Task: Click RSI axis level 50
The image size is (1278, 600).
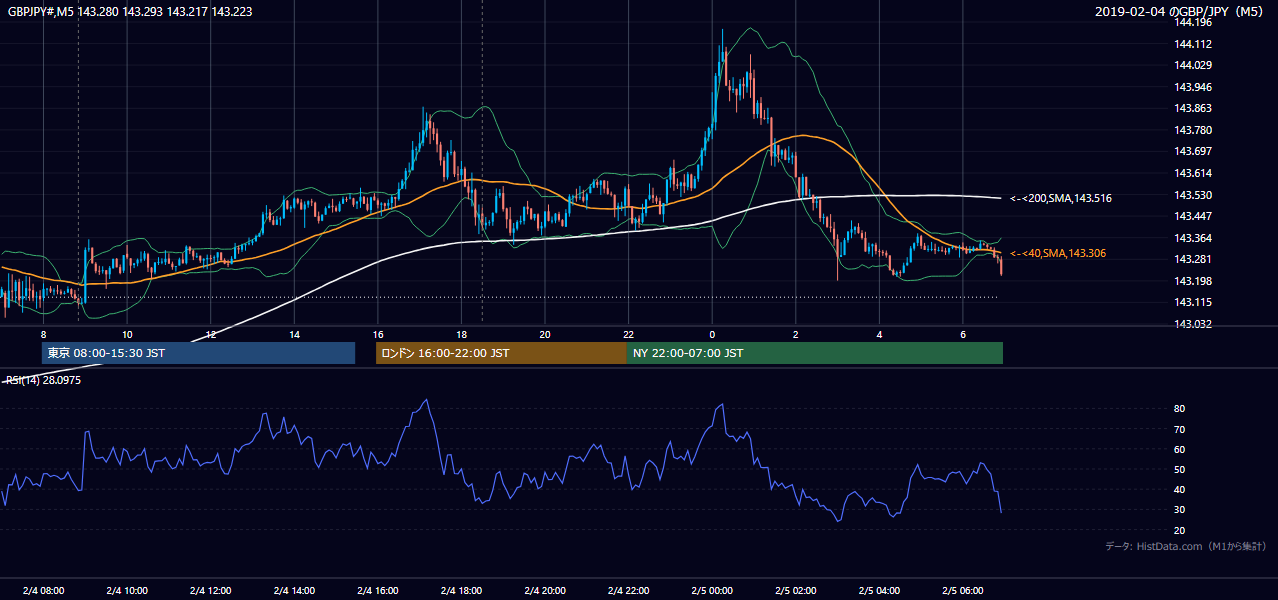Action: click(1179, 469)
